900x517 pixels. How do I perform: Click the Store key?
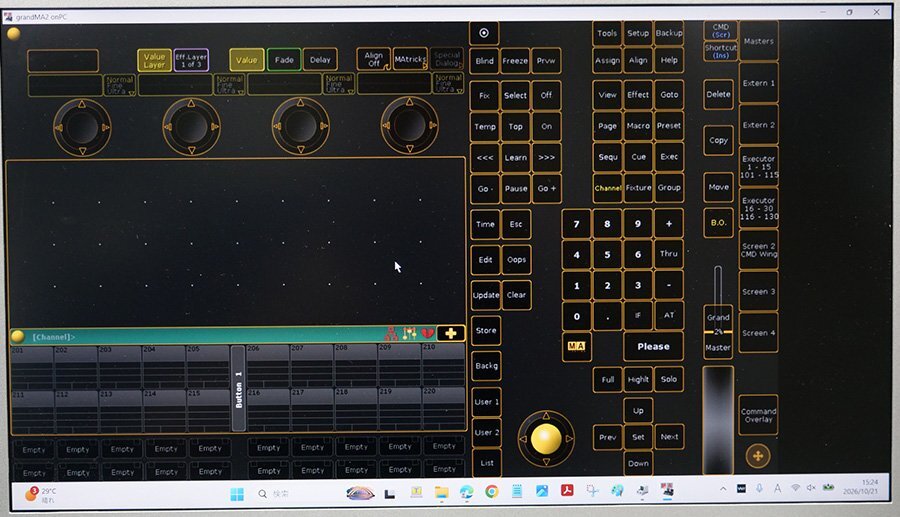click(x=486, y=331)
